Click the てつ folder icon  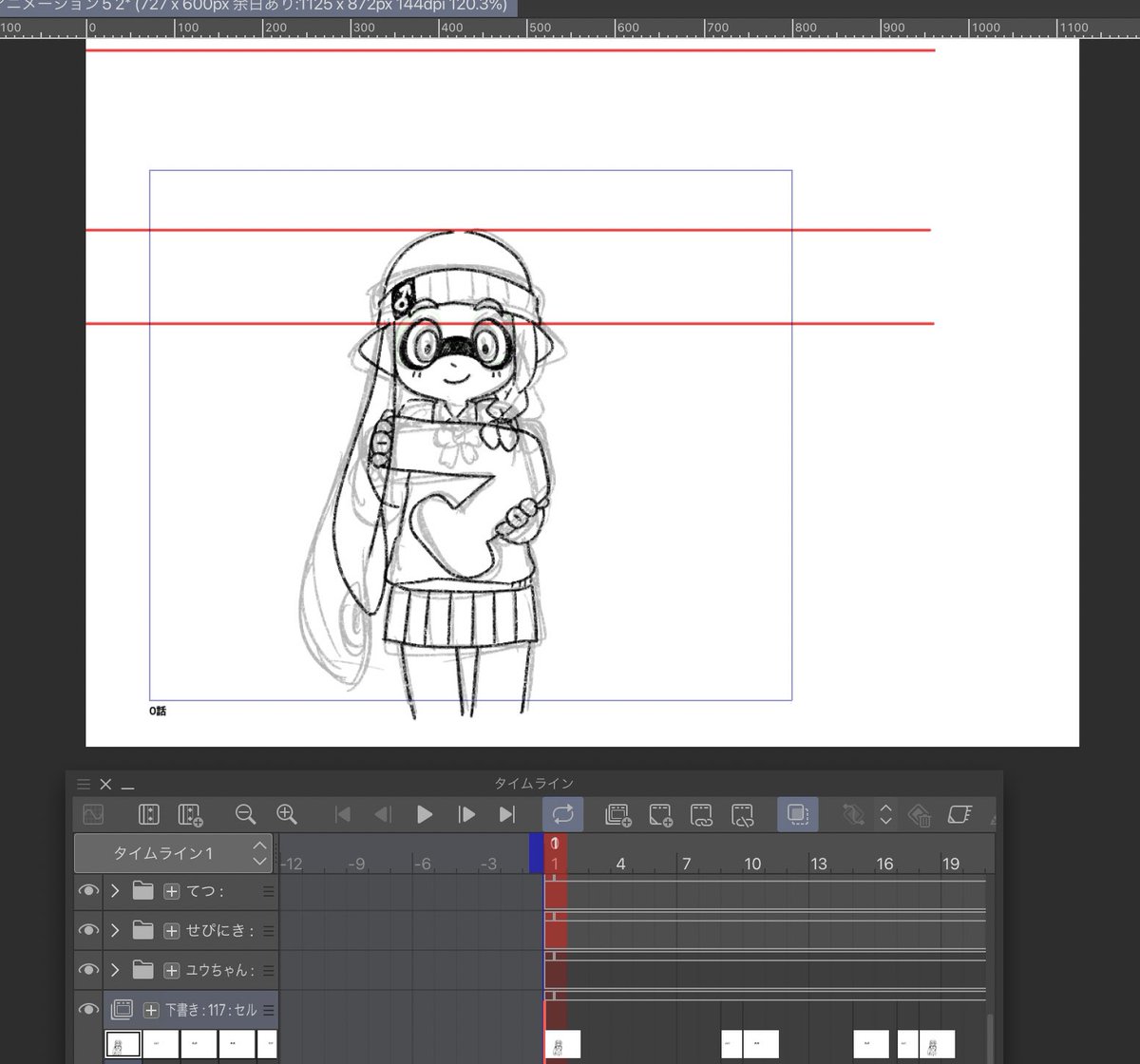tap(142, 891)
